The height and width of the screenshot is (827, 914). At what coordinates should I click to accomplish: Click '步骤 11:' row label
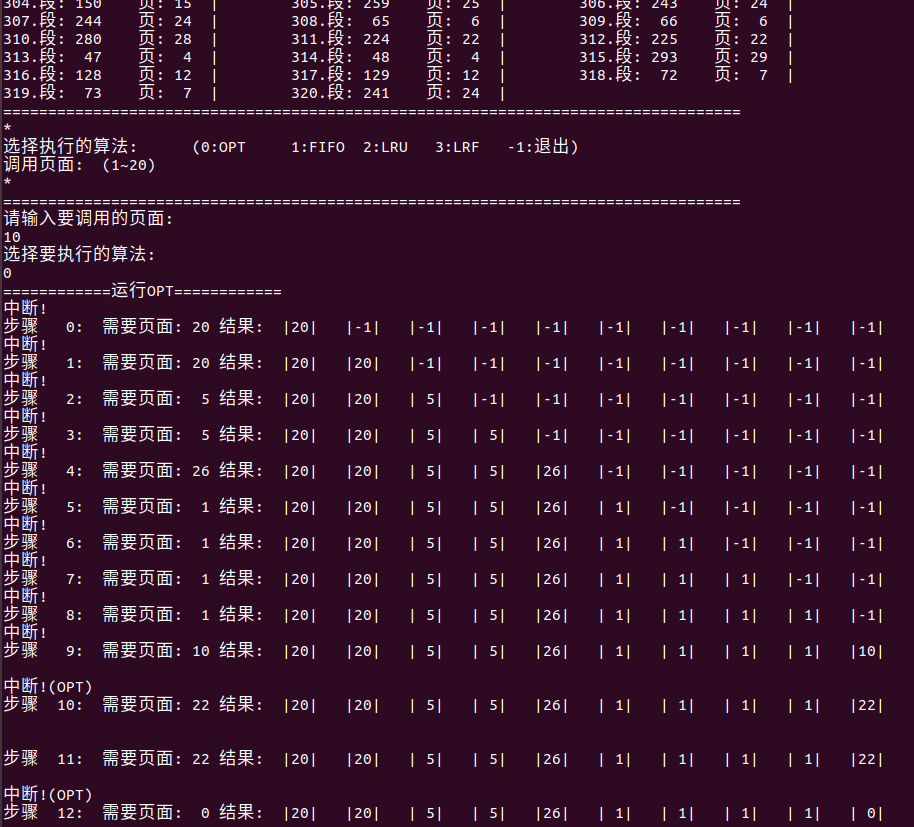[43, 759]
